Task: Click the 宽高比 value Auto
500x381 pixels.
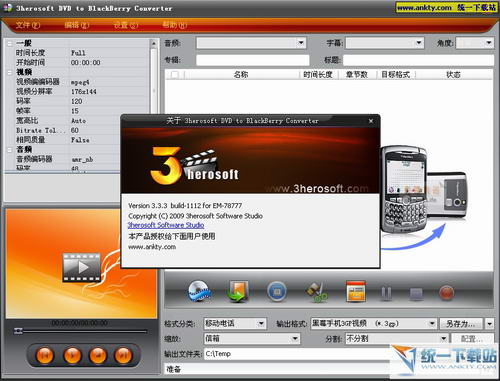Action: pyautogui.click(x=78, y=121)
